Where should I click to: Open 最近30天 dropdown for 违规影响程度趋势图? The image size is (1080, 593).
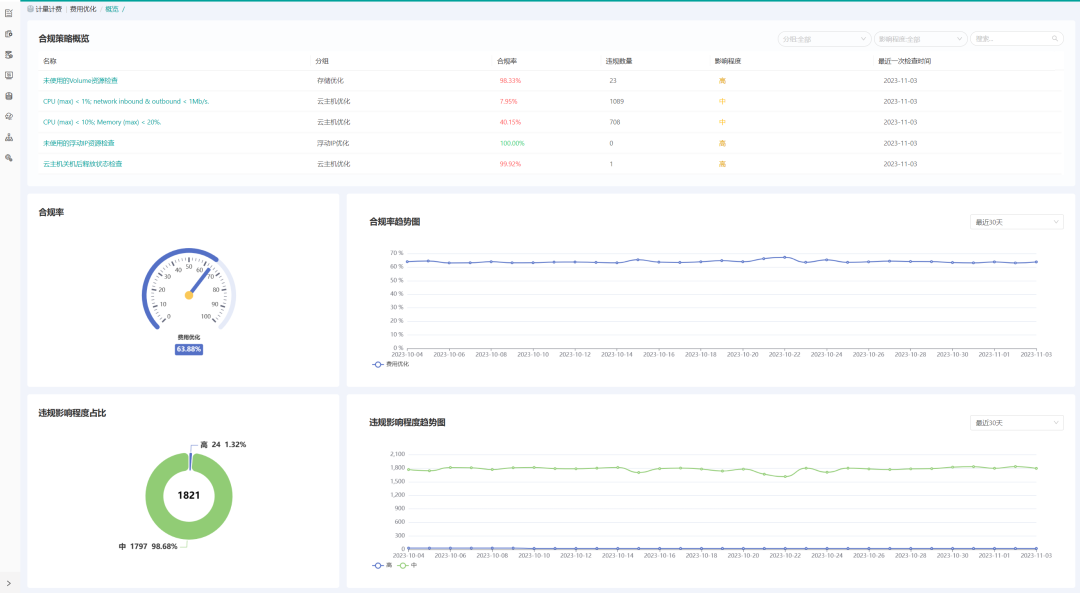click(x=1016, y=422)
